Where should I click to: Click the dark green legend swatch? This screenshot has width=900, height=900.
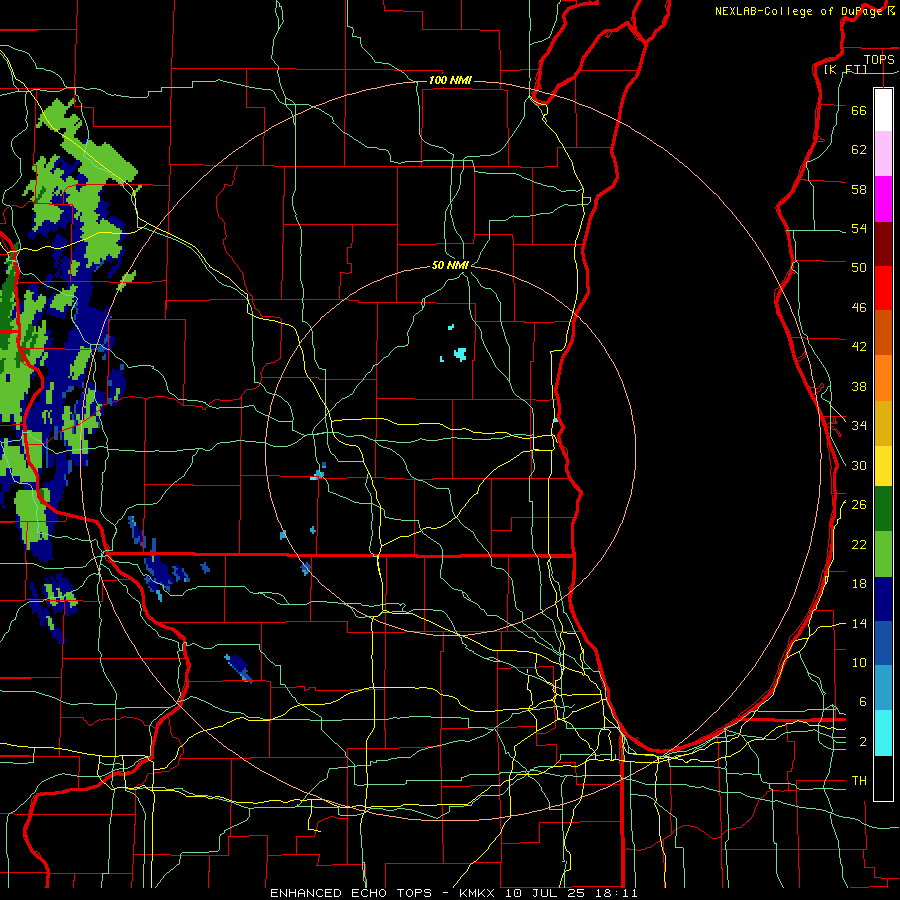coord(883,509)
